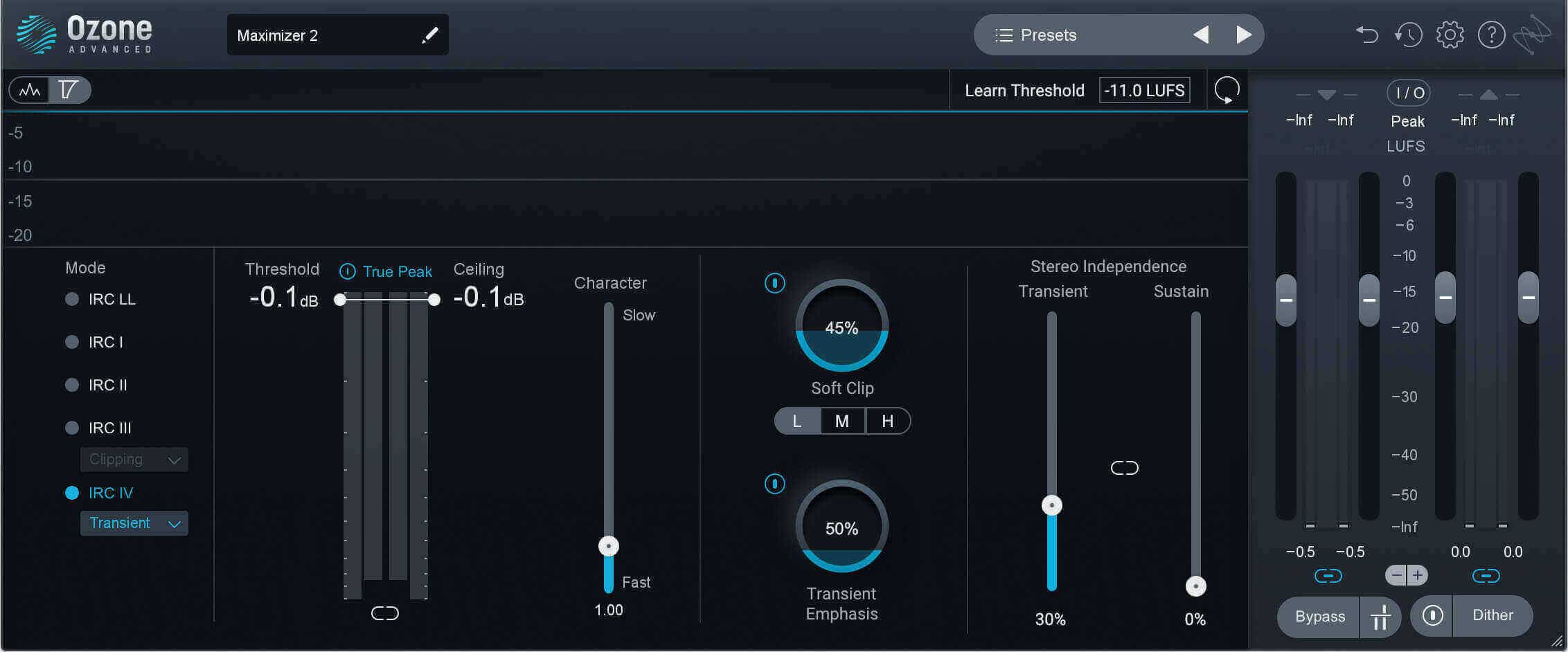Click the undo arrow icon
1568x652 pixels.
(1366, 35)
